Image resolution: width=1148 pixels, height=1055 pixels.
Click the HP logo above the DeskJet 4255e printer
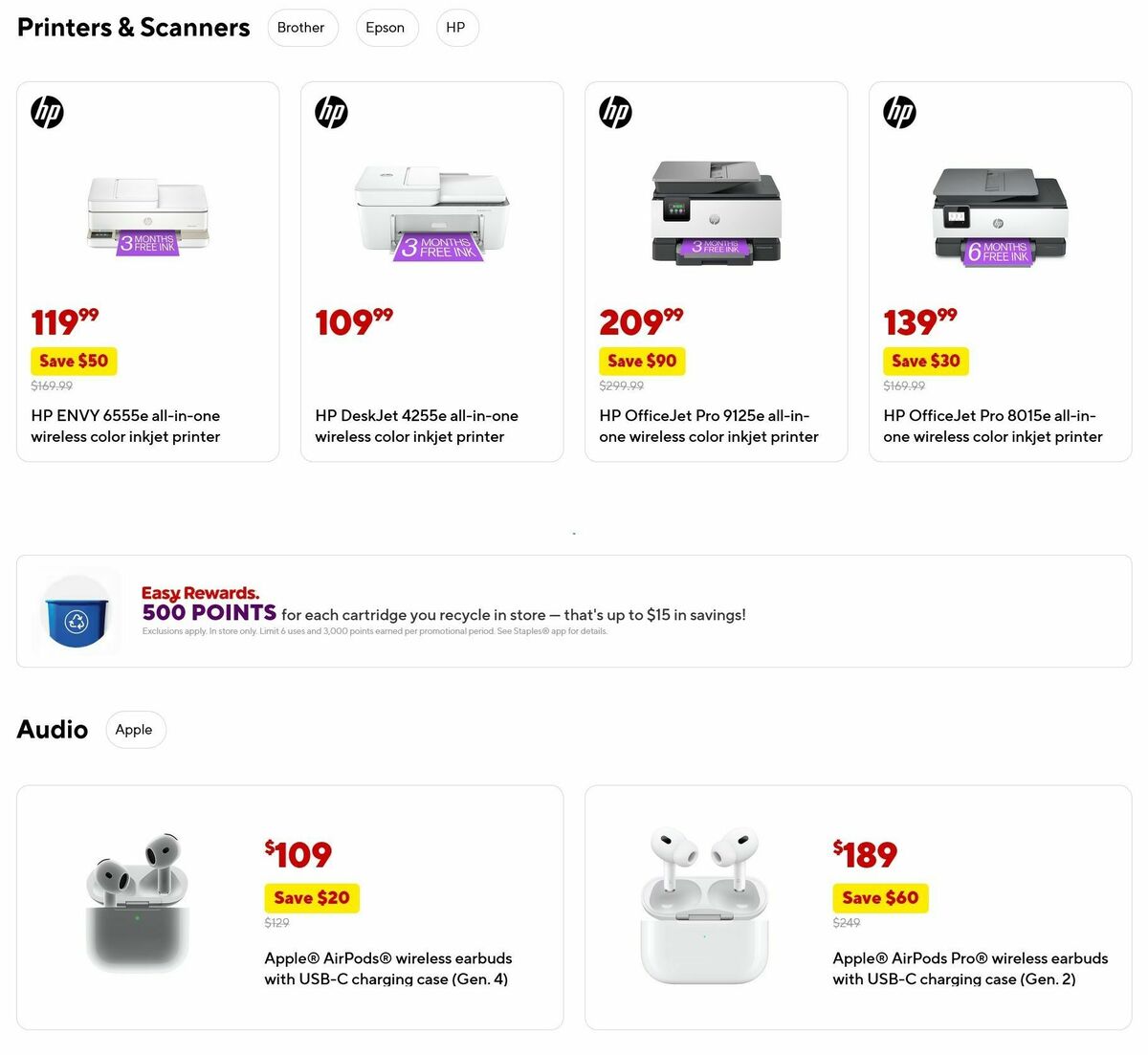pos(331,112)
